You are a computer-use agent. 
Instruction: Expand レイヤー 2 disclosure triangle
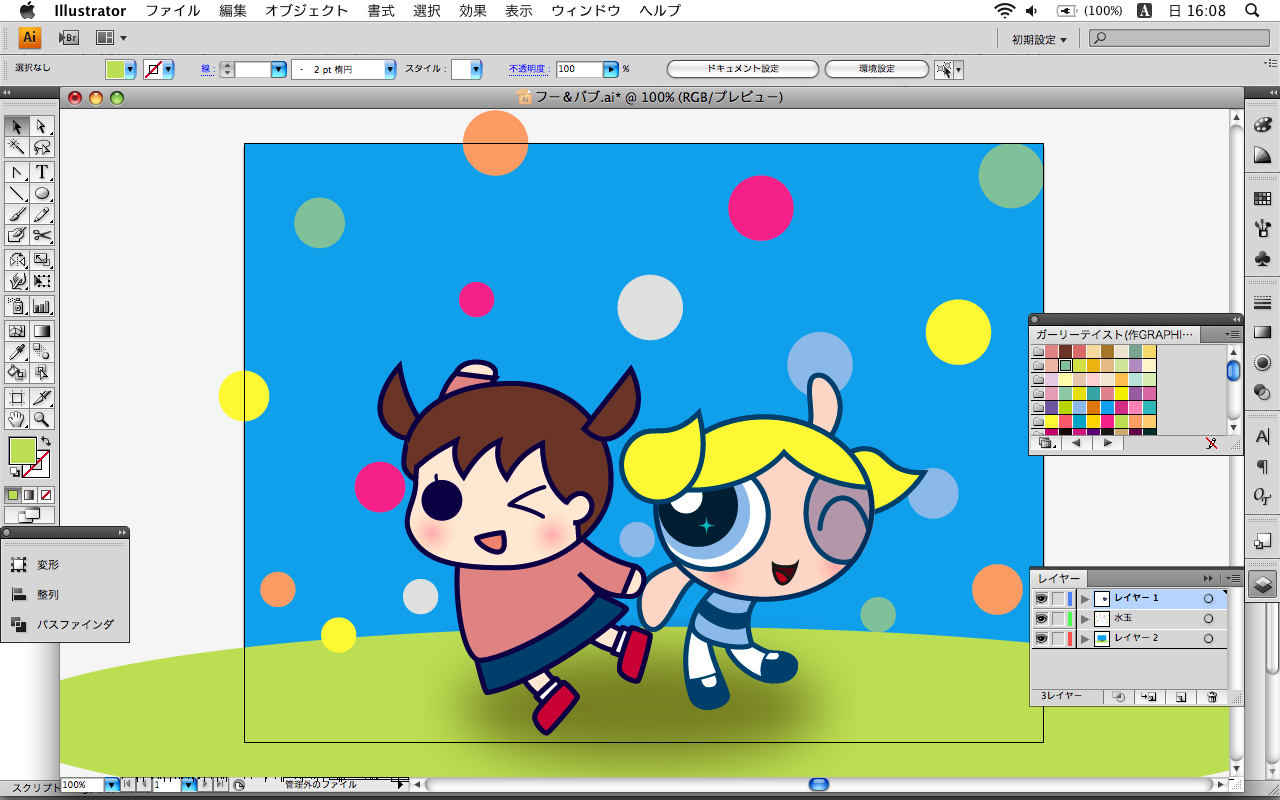tap(1085, 639)
